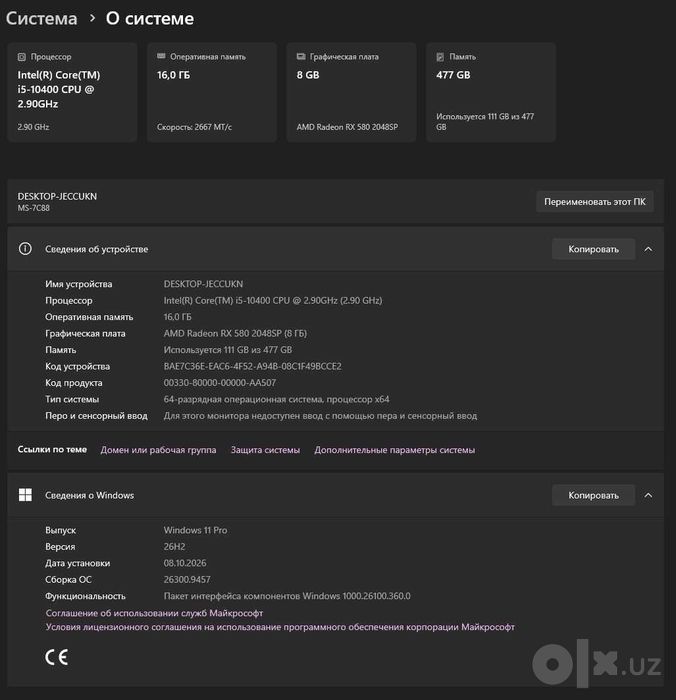Select processor value Intel(R) Core(TM) i5-10400 row
This screenshot has height=700, width=676.
click(273, 300)
